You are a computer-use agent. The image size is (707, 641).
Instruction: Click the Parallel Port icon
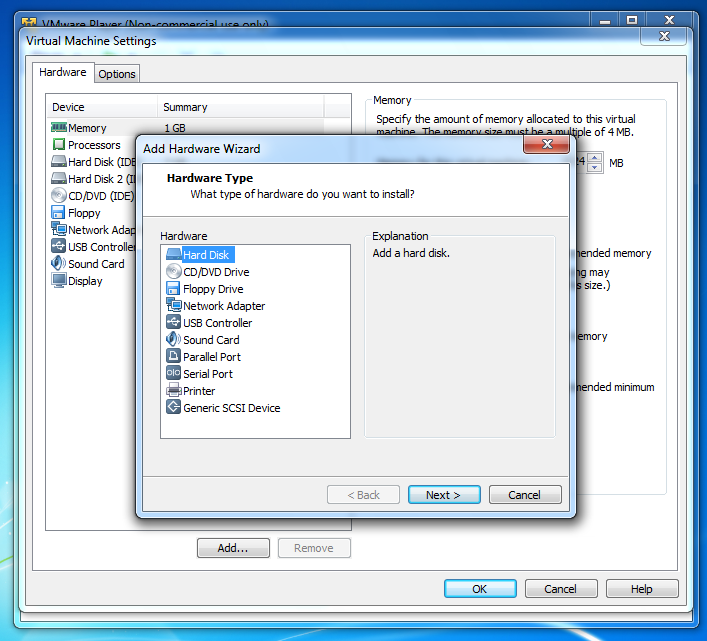click(174, 356)
